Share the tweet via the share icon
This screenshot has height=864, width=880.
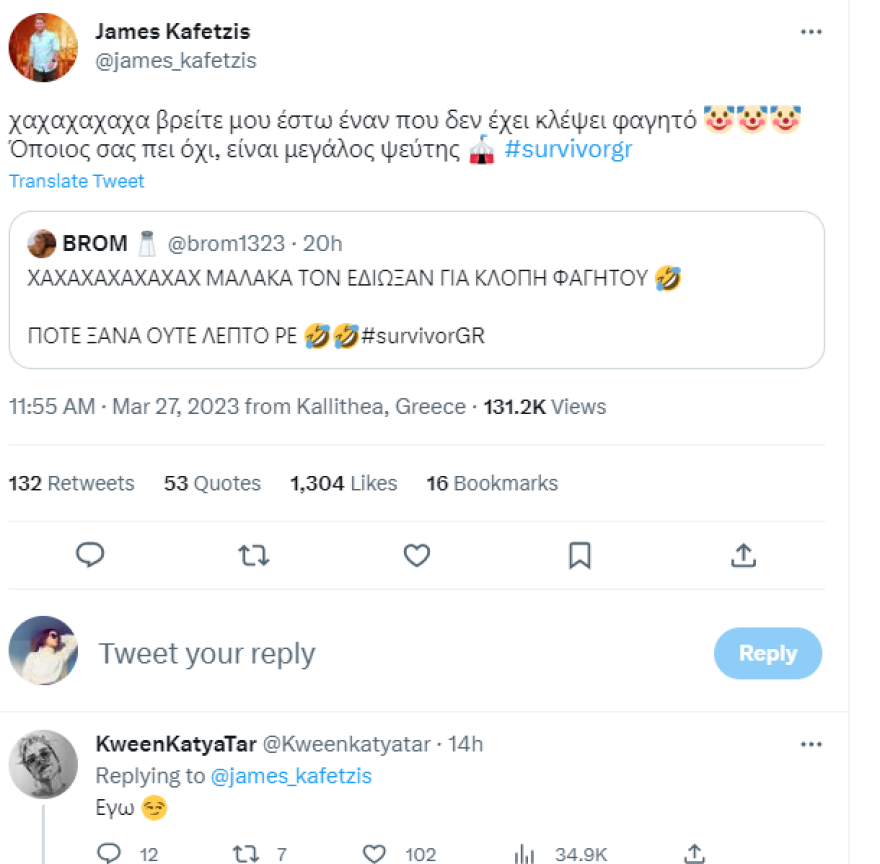click(743, 556)
